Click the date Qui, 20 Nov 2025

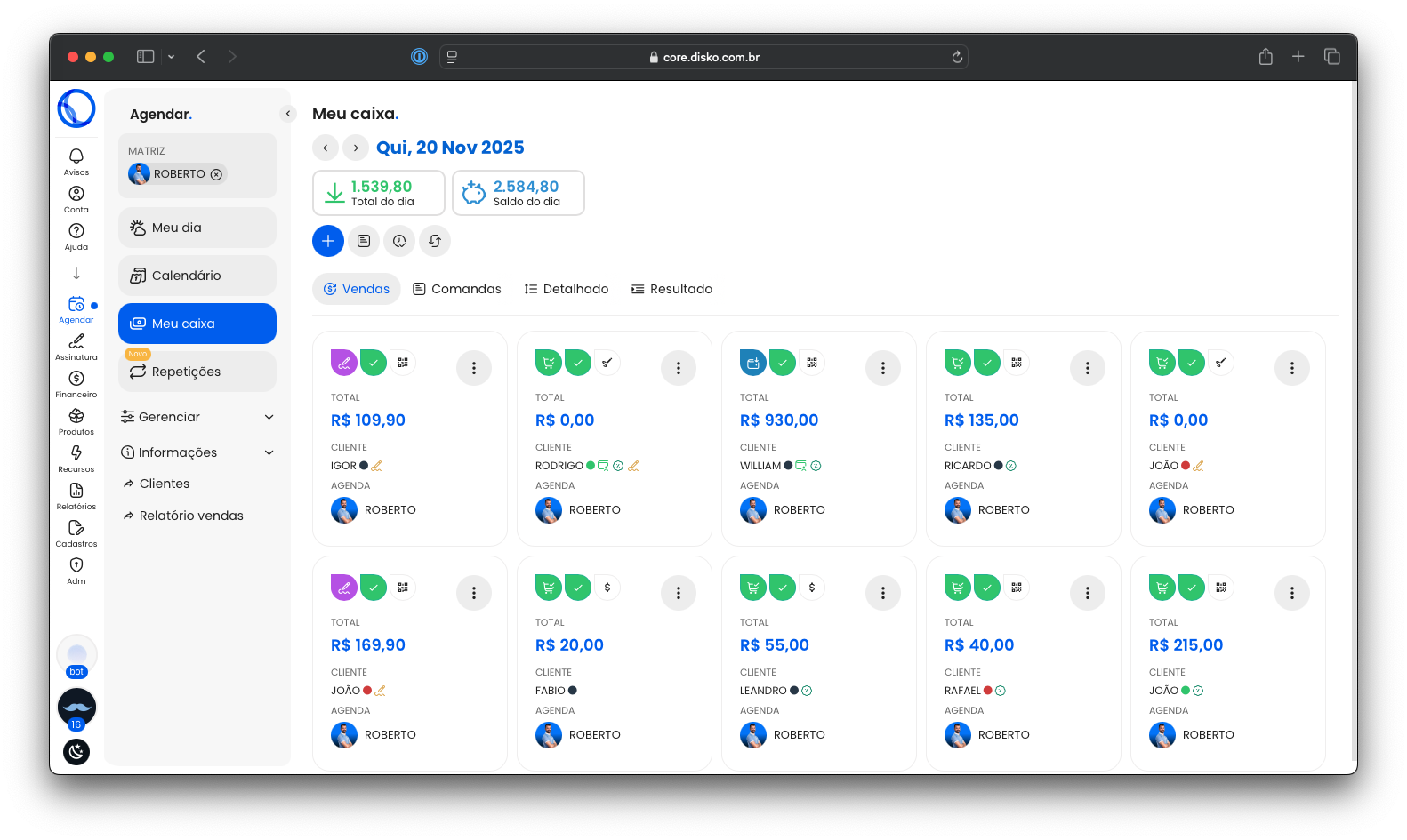tap(450, 148)
